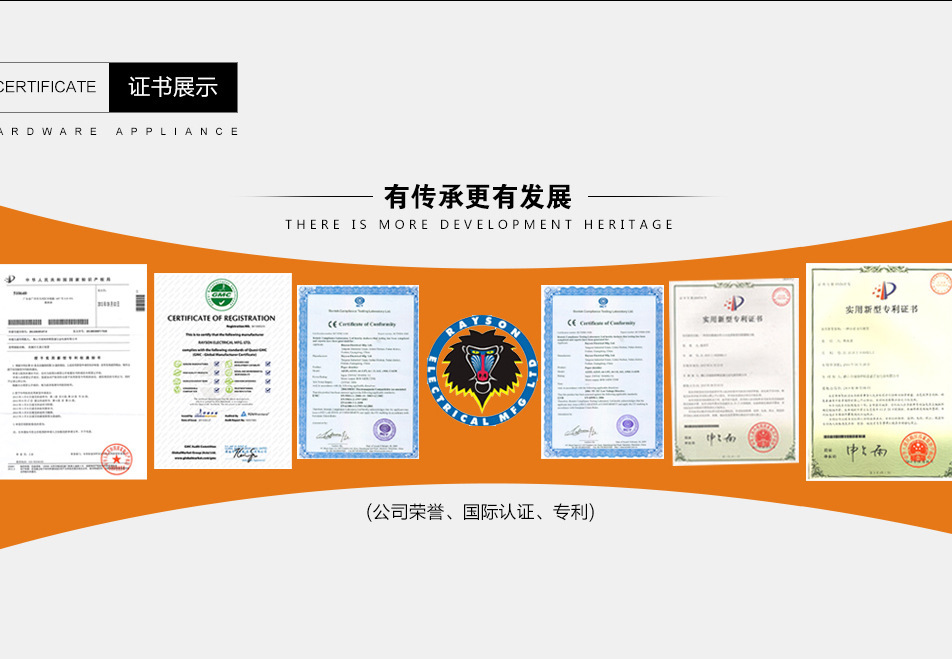Screen dimensions: 952x659
Task: Click the green GMC circular logo
Action: pos(222,295)
